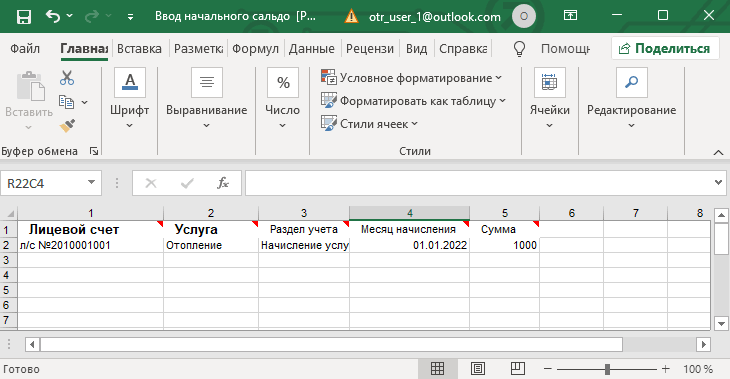
Task: Expand the formula bar
Action: 718,183
